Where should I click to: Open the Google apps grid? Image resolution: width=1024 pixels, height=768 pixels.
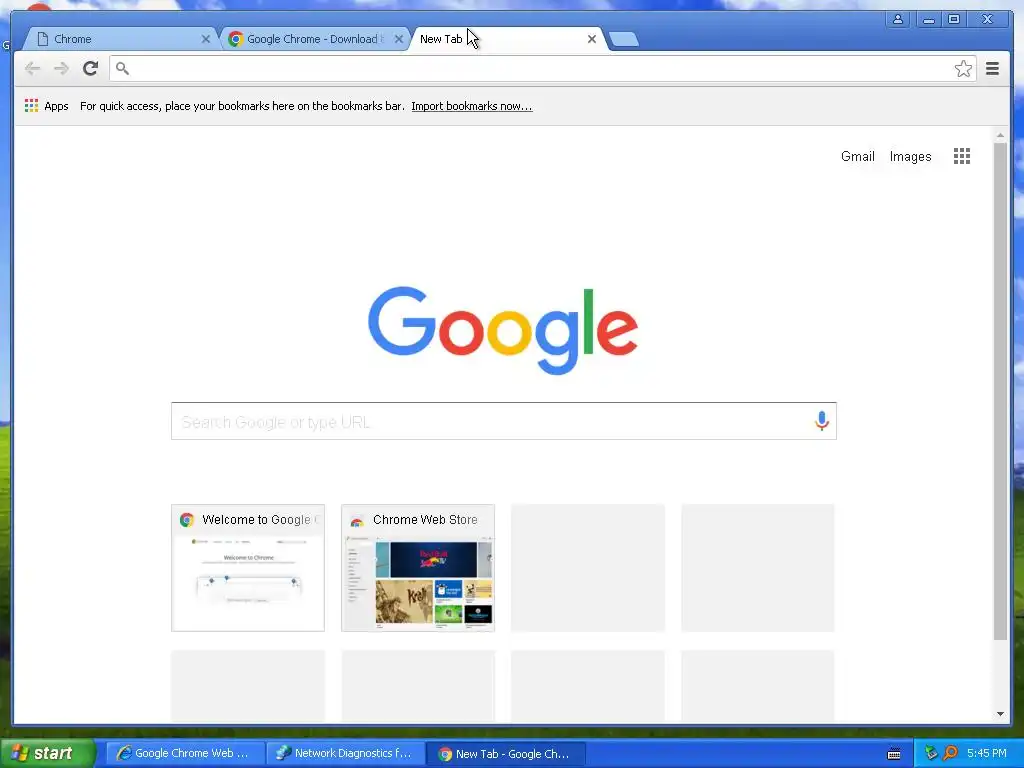tap(961, 156)
